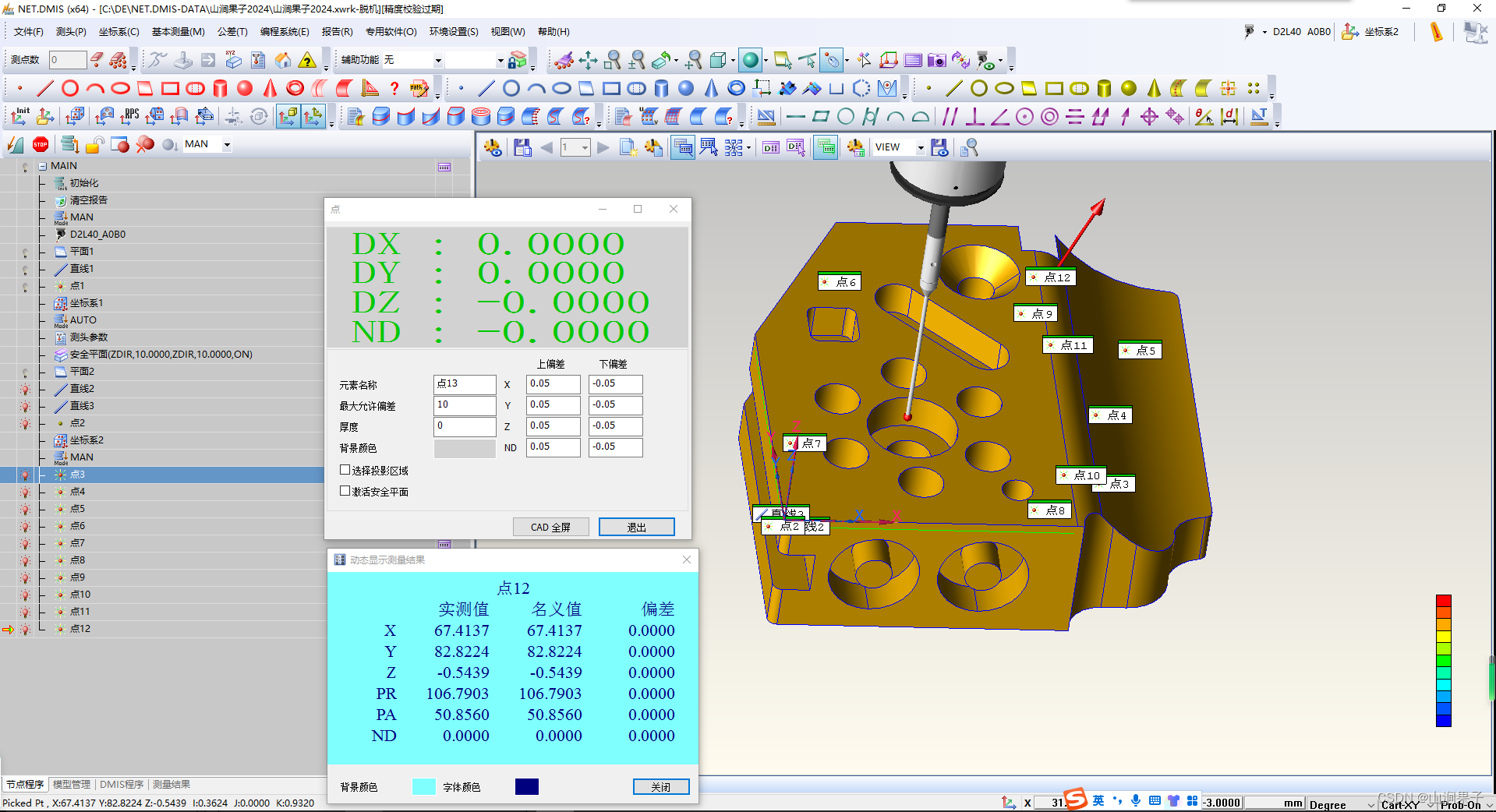Switch to the 测量结果 tab

[172, 784]
